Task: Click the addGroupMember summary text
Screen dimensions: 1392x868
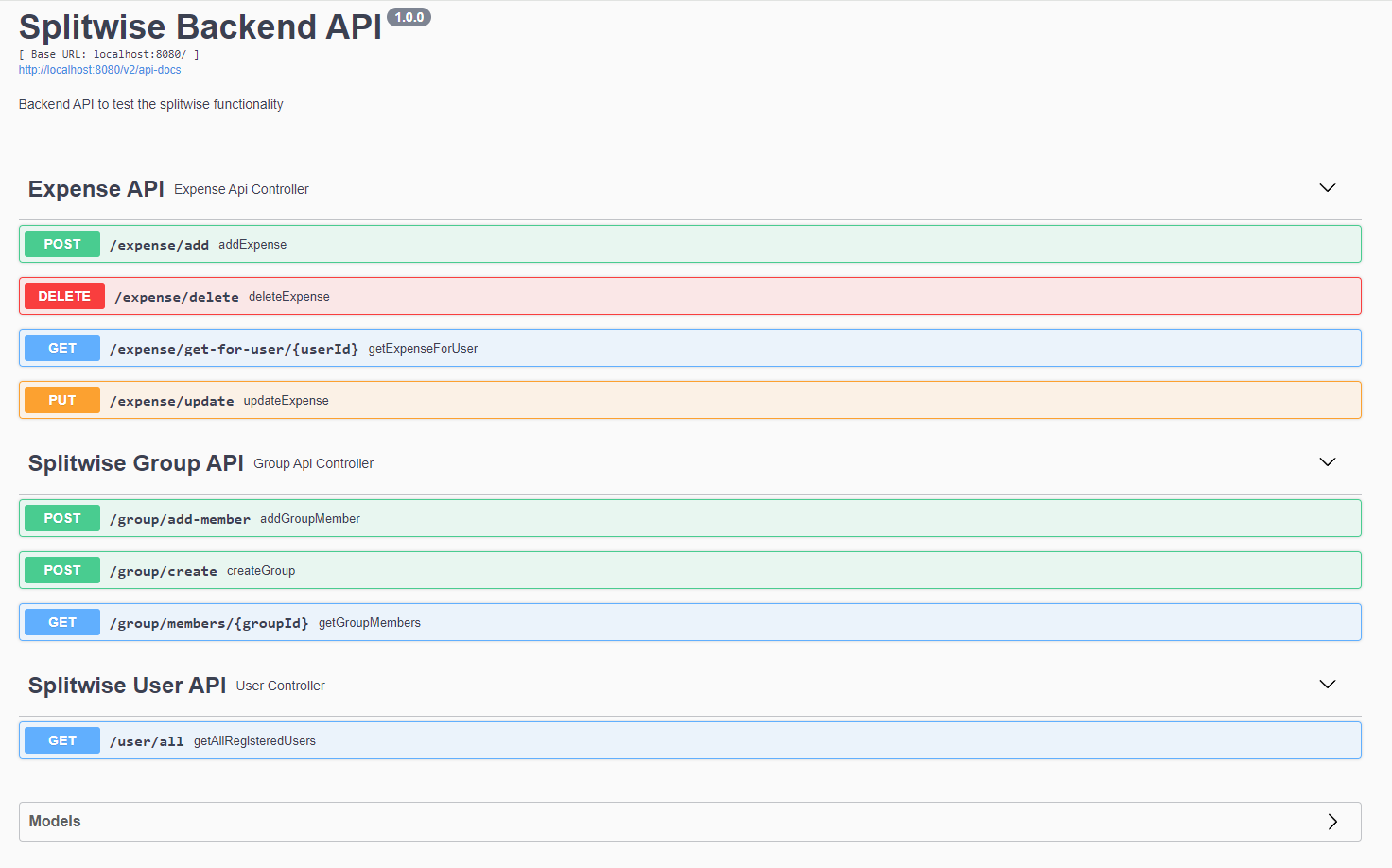Action: tap(310, 519)
